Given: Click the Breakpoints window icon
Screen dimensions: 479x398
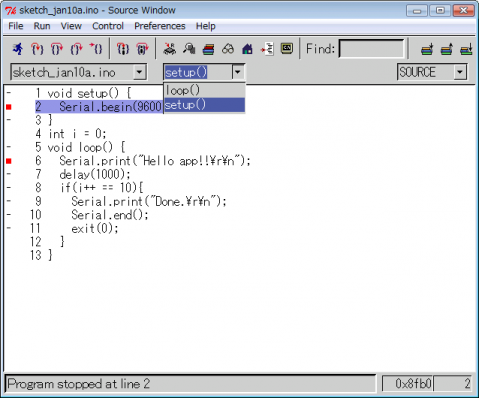Looking at the screenshot, I should click(268, 49).
